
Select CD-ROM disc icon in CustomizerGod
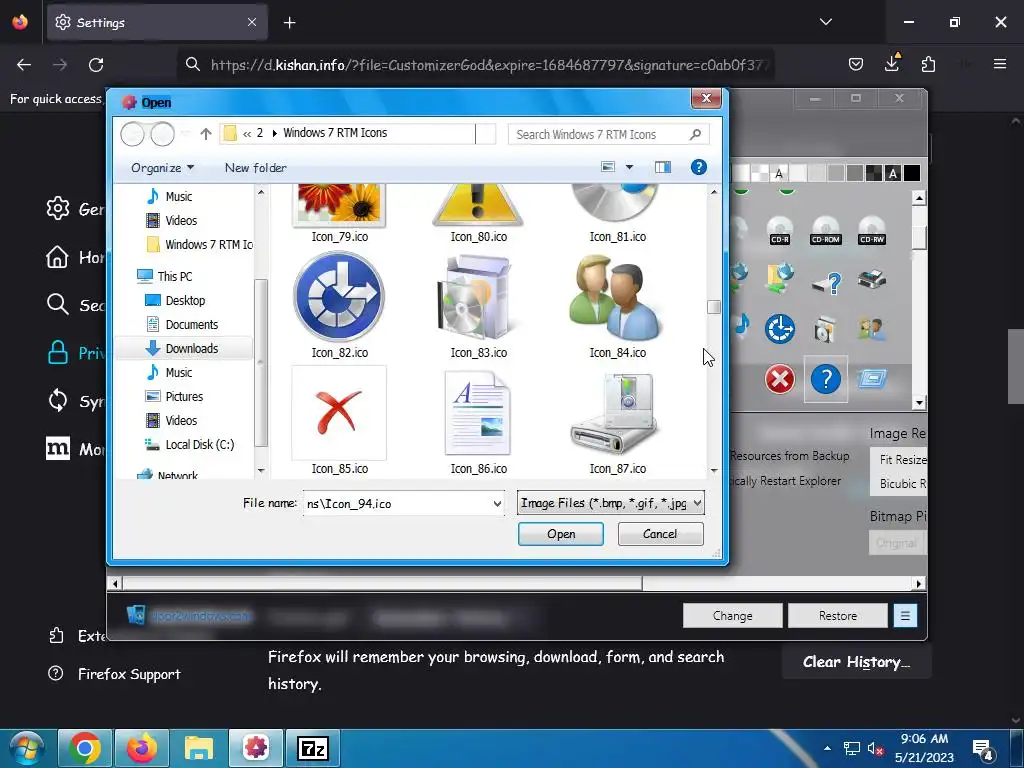(825, 231)
